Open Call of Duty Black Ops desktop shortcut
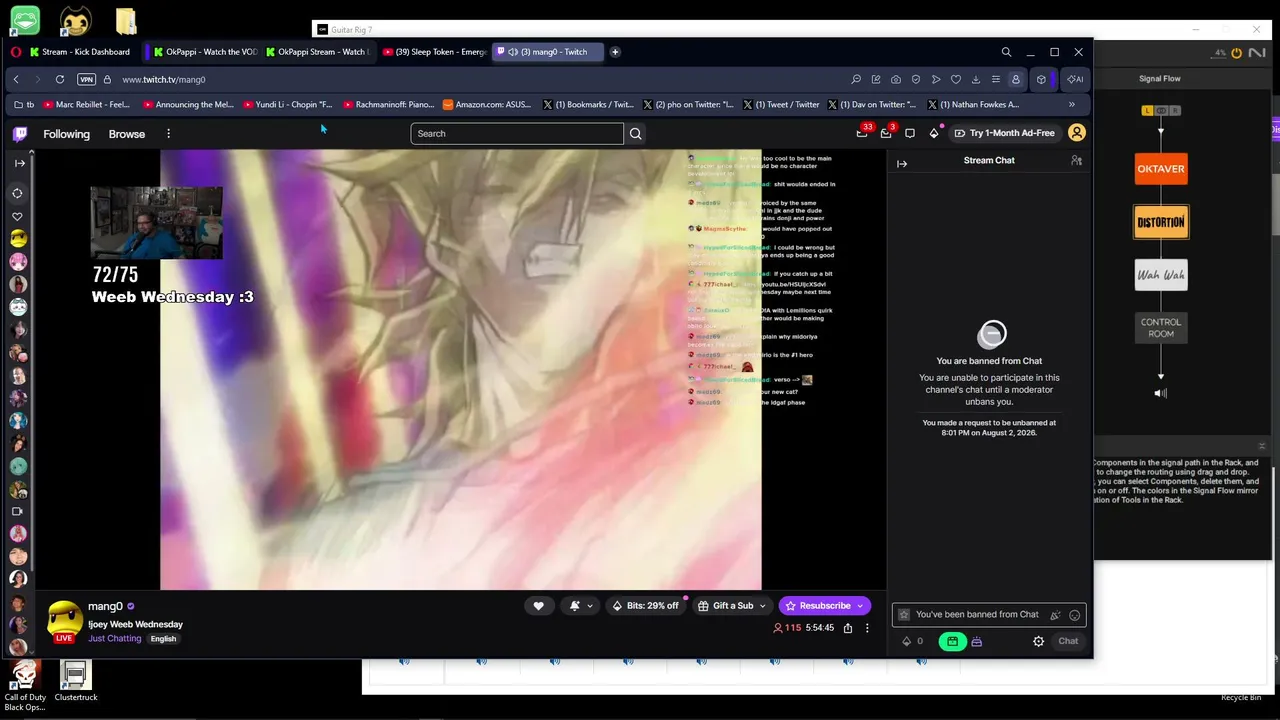The image size is (1280, 720). pos(25,686)
